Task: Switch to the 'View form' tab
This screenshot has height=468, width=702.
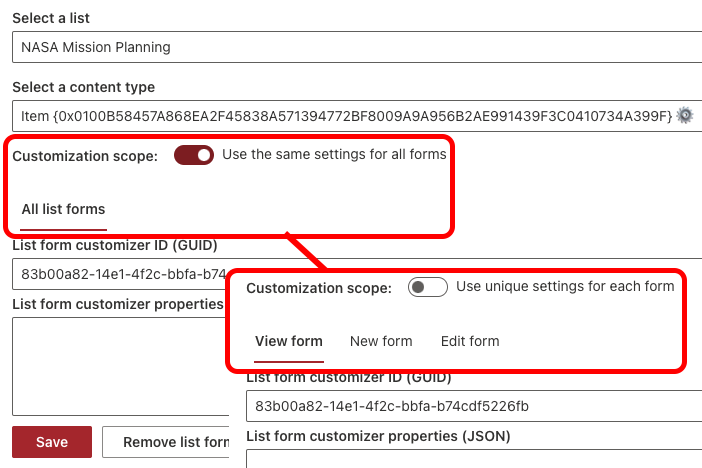Action: tap(289, 342)
